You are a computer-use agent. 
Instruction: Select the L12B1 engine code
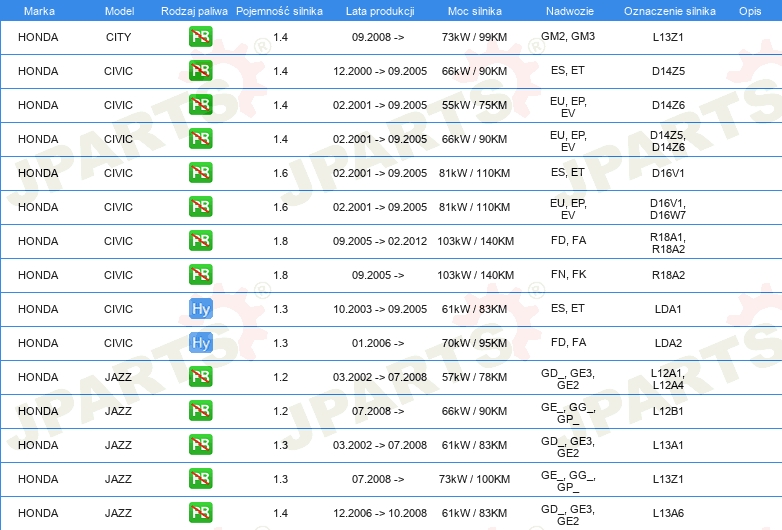click(668, 411)
